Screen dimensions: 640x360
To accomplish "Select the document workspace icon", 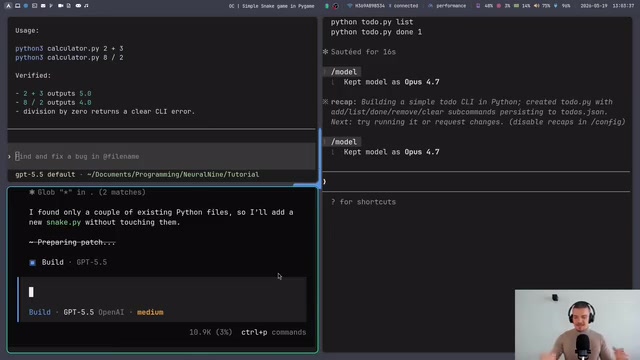I will [x=69, y=6].
